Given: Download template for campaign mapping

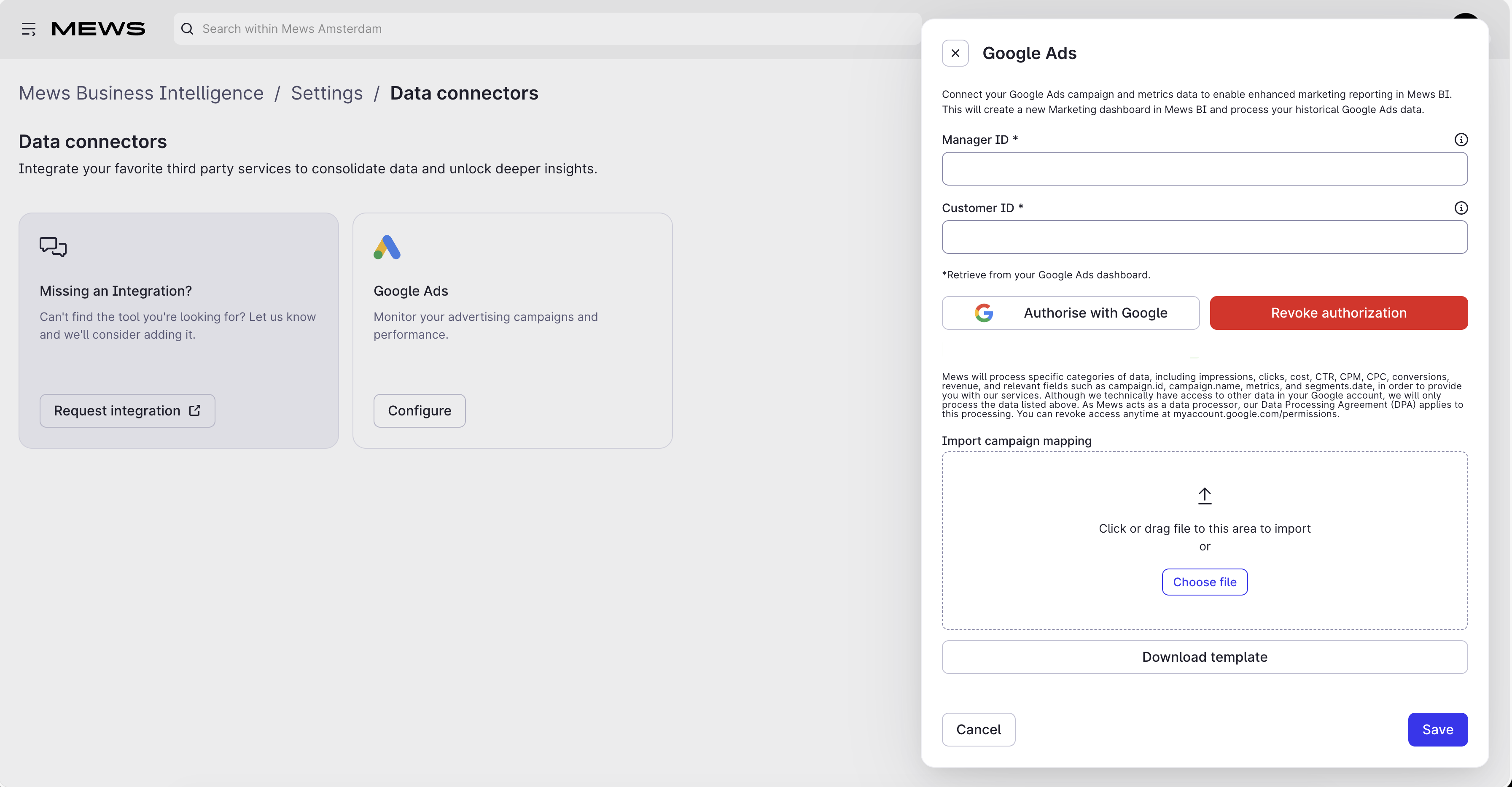Looking at the screenshot, I should point(1205,657).
